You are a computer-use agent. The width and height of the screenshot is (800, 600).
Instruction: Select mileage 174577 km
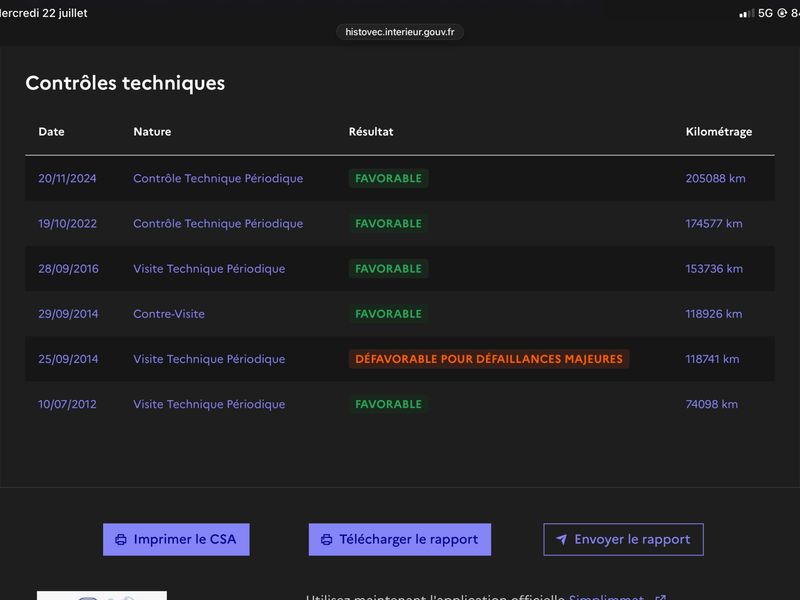pos(714,223)
